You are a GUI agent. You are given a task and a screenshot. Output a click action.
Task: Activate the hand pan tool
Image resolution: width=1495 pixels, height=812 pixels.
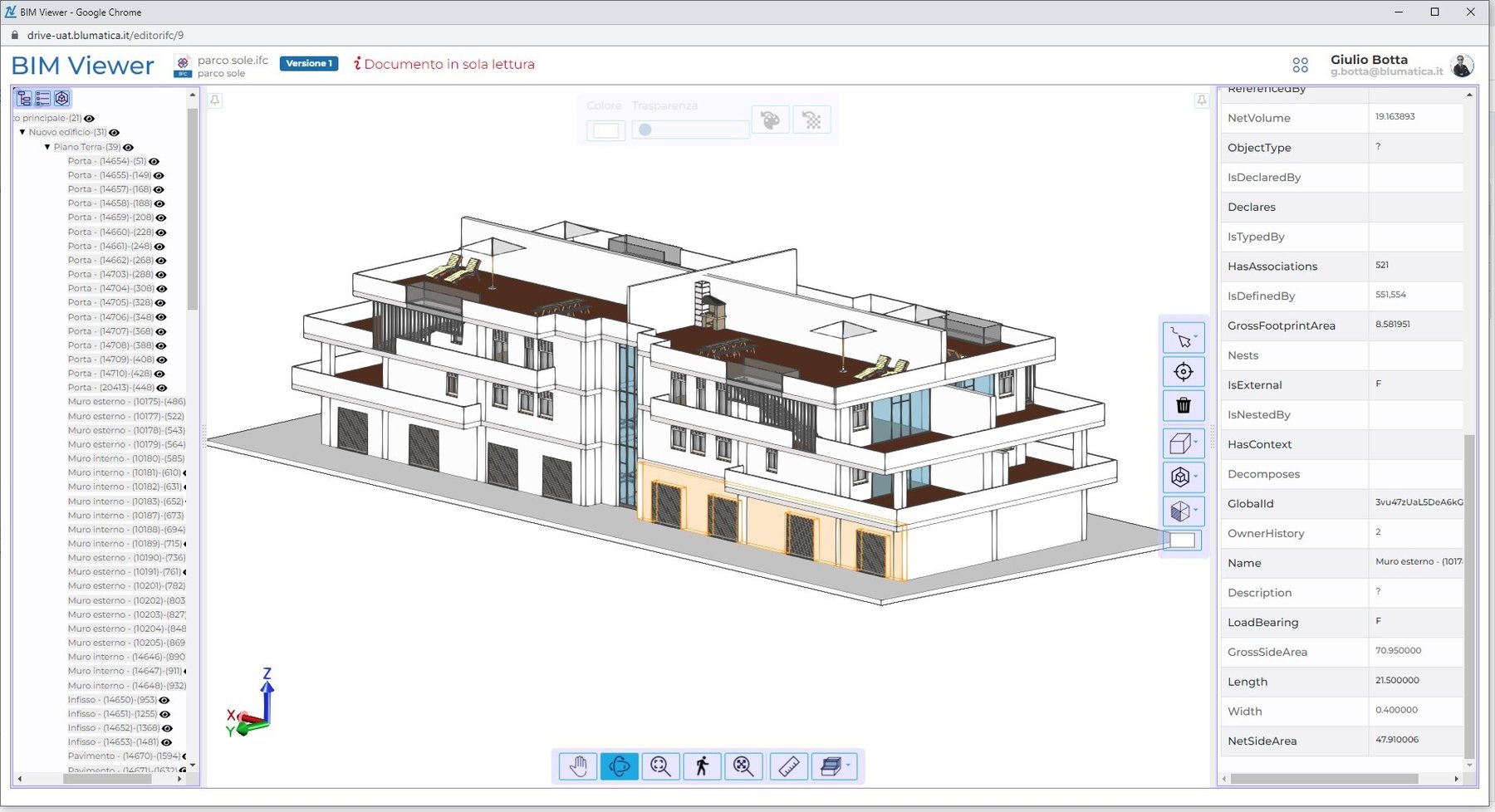[577, 766]
